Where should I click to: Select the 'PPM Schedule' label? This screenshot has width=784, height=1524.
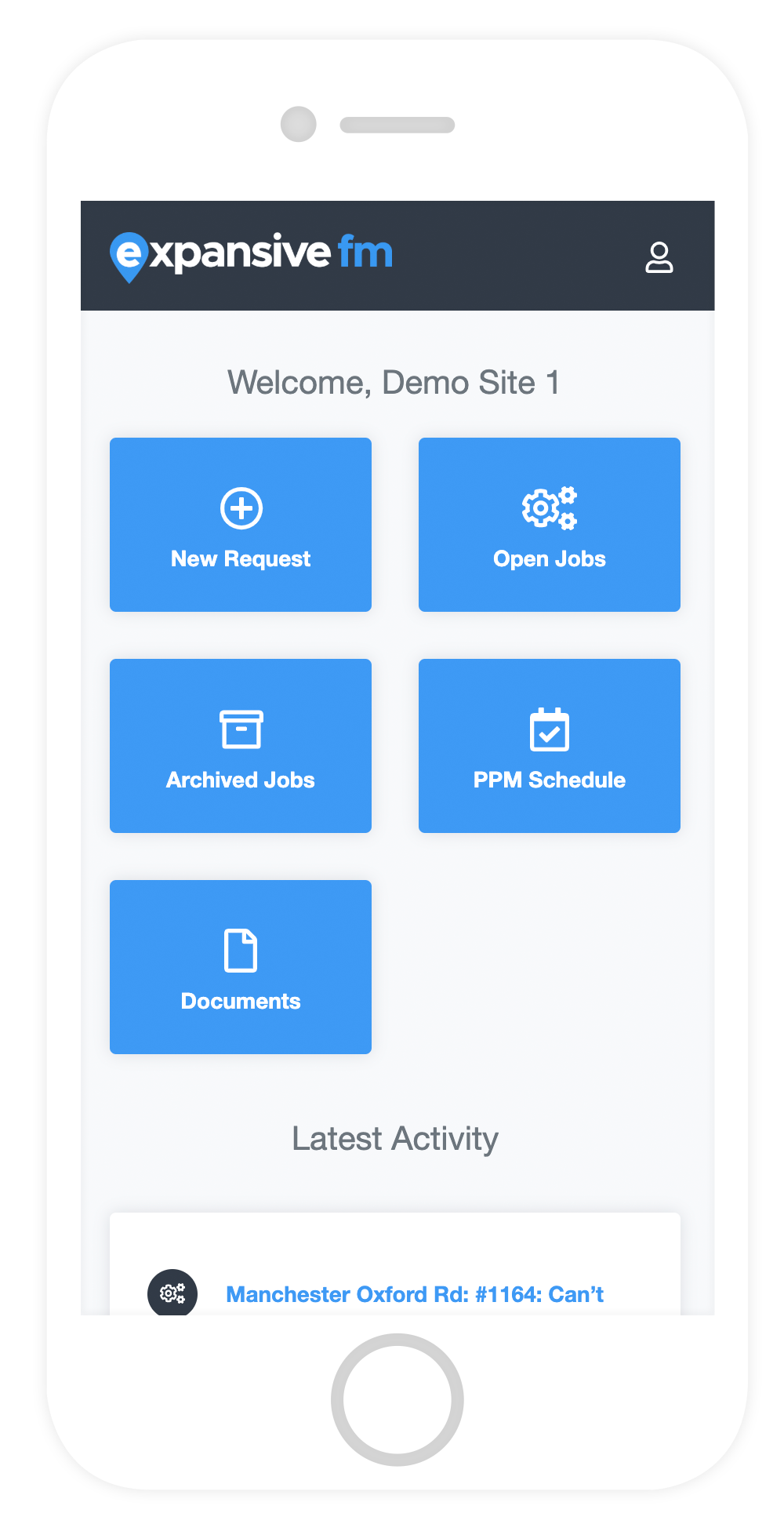coord(549,780)
